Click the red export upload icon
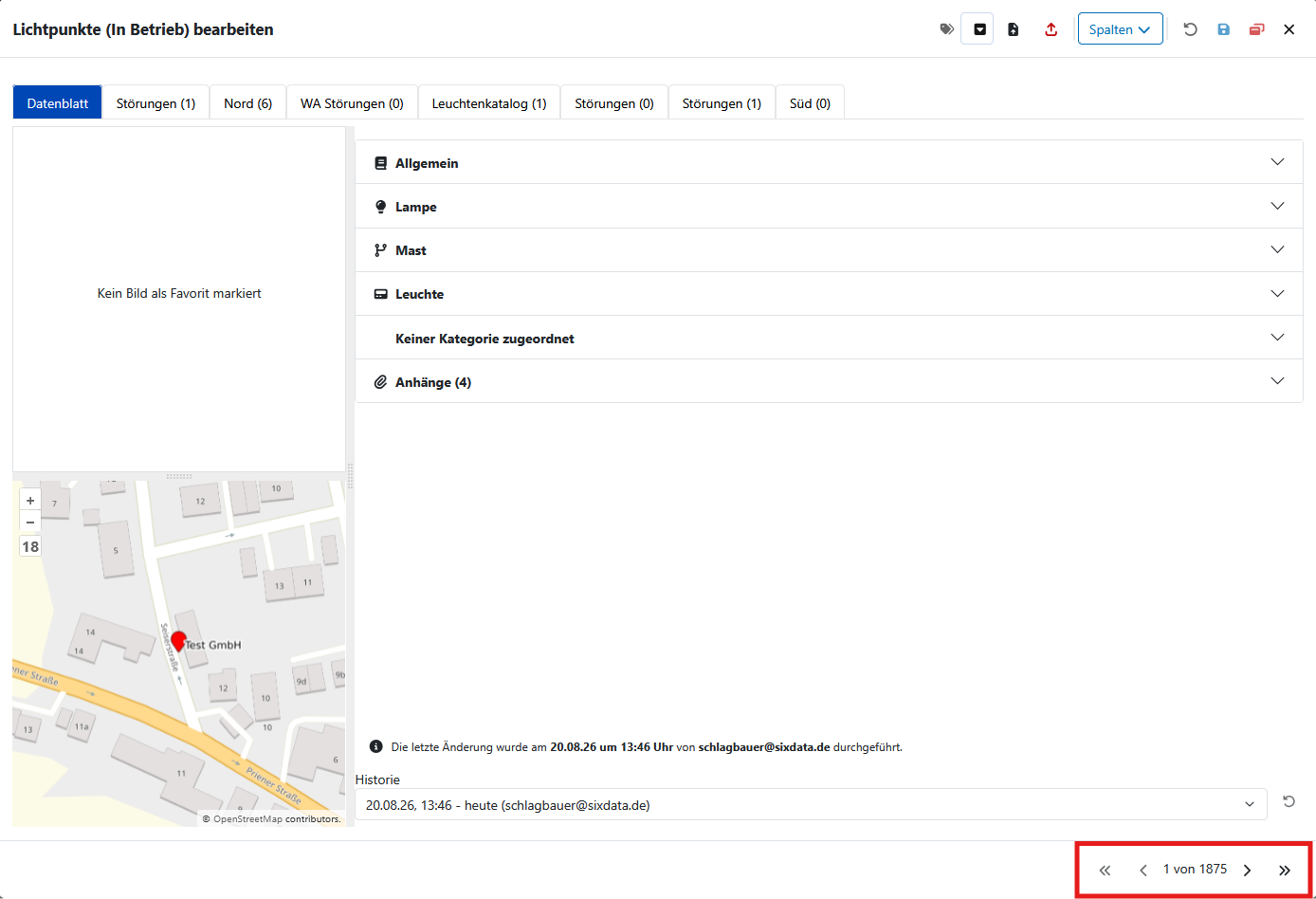 [x=1051, y=29]
